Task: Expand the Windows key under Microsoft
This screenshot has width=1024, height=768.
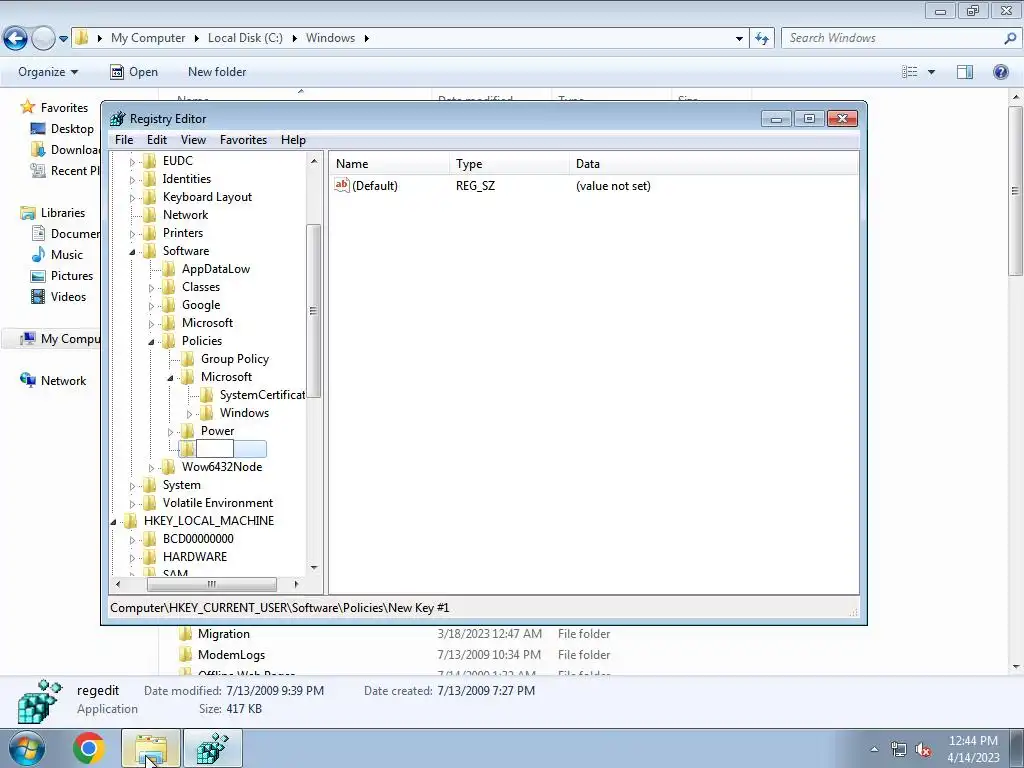Action: [189, 413]
